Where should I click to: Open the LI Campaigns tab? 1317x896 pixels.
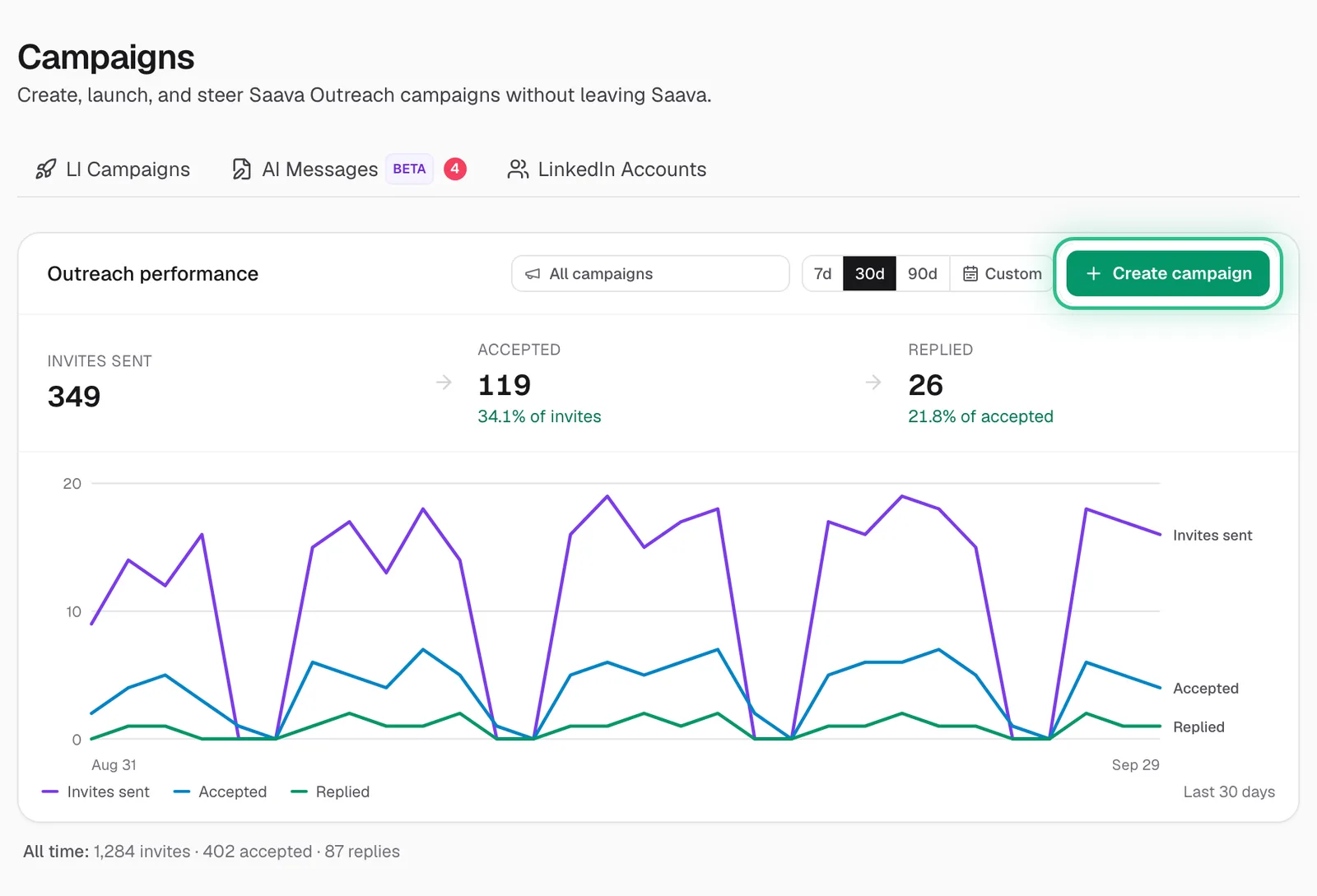click(x=113, y=169)
